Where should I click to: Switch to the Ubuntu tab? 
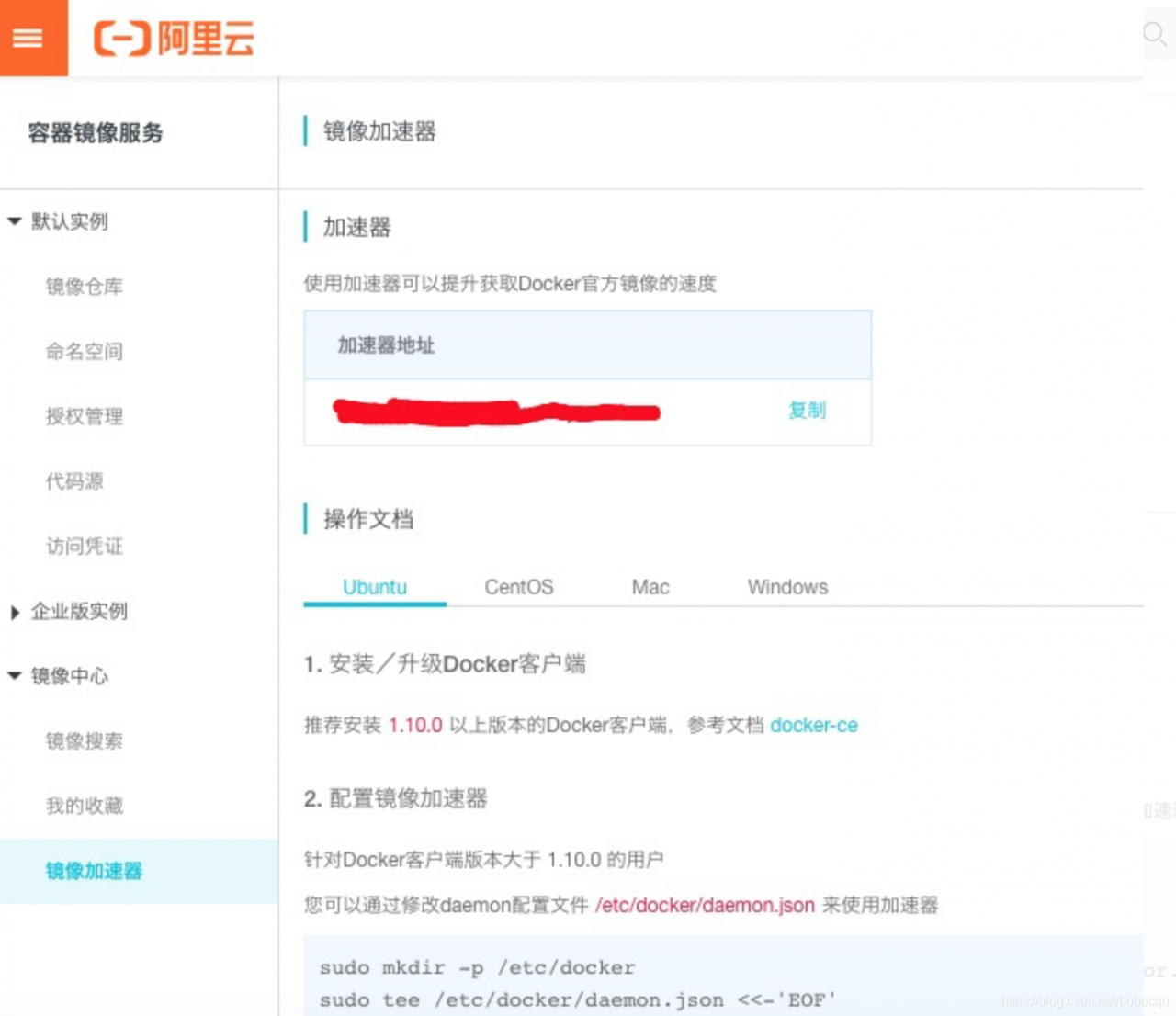[374, 587]
